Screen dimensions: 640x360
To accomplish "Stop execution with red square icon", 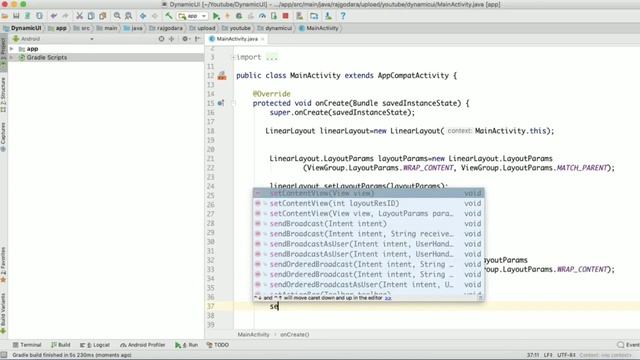I will [x=286, y=16].
